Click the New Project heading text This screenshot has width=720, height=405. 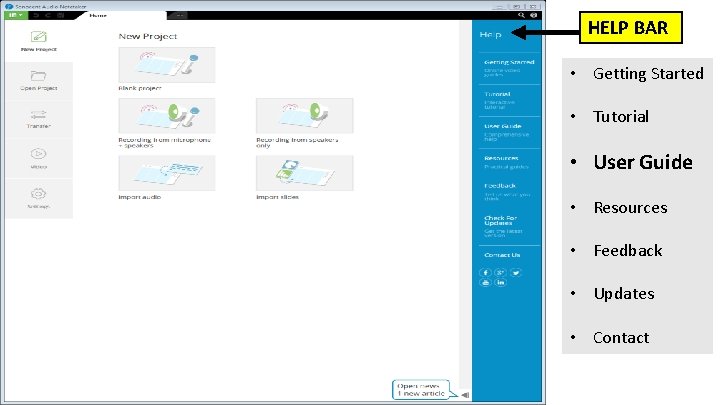147,36
